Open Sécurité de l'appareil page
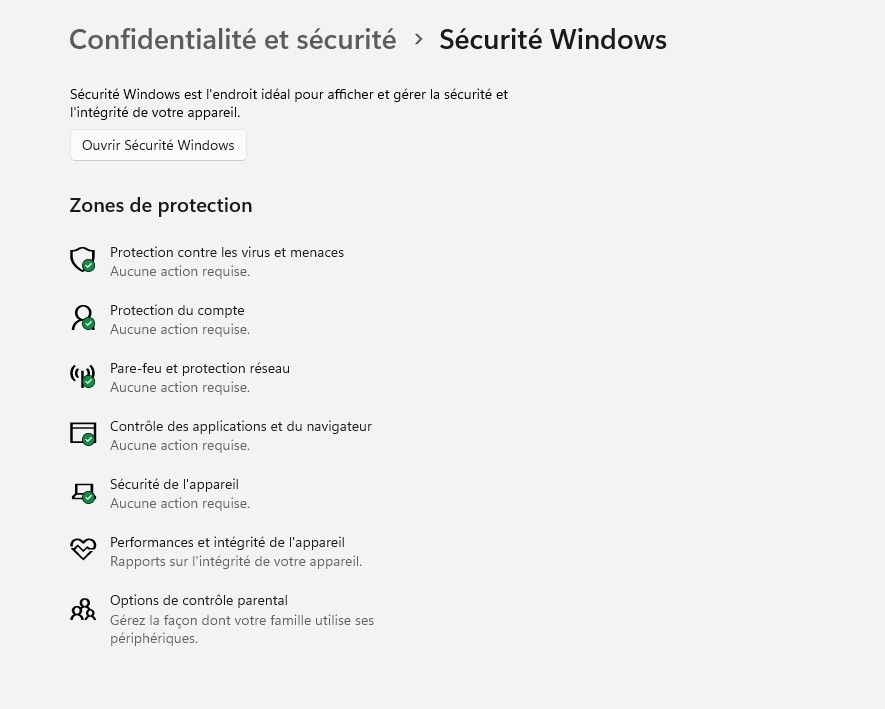Viewport: 885px width, 709px height. [x=174, y=484]
